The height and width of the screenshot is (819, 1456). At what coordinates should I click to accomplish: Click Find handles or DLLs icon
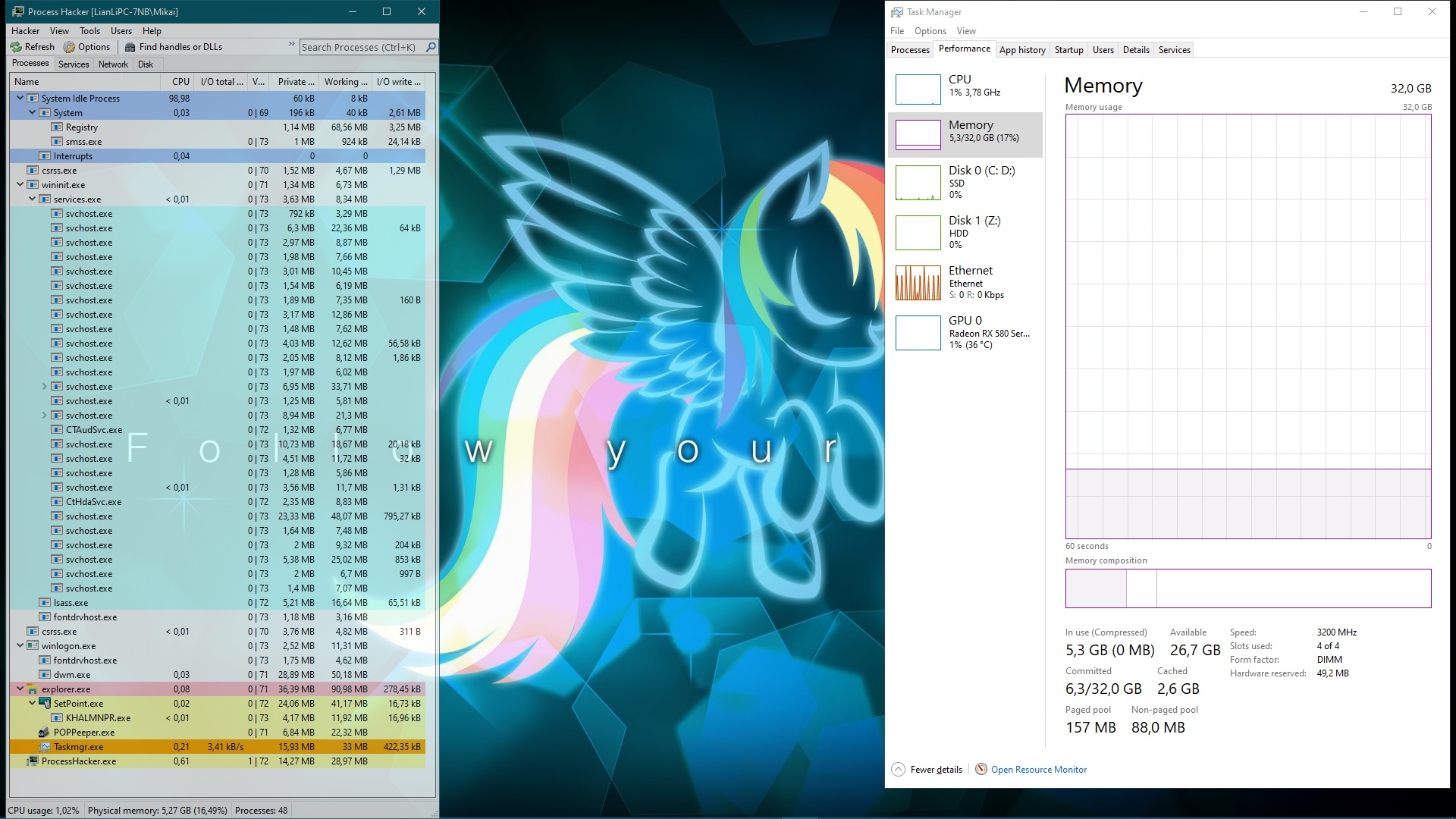(x=130, y=47)
